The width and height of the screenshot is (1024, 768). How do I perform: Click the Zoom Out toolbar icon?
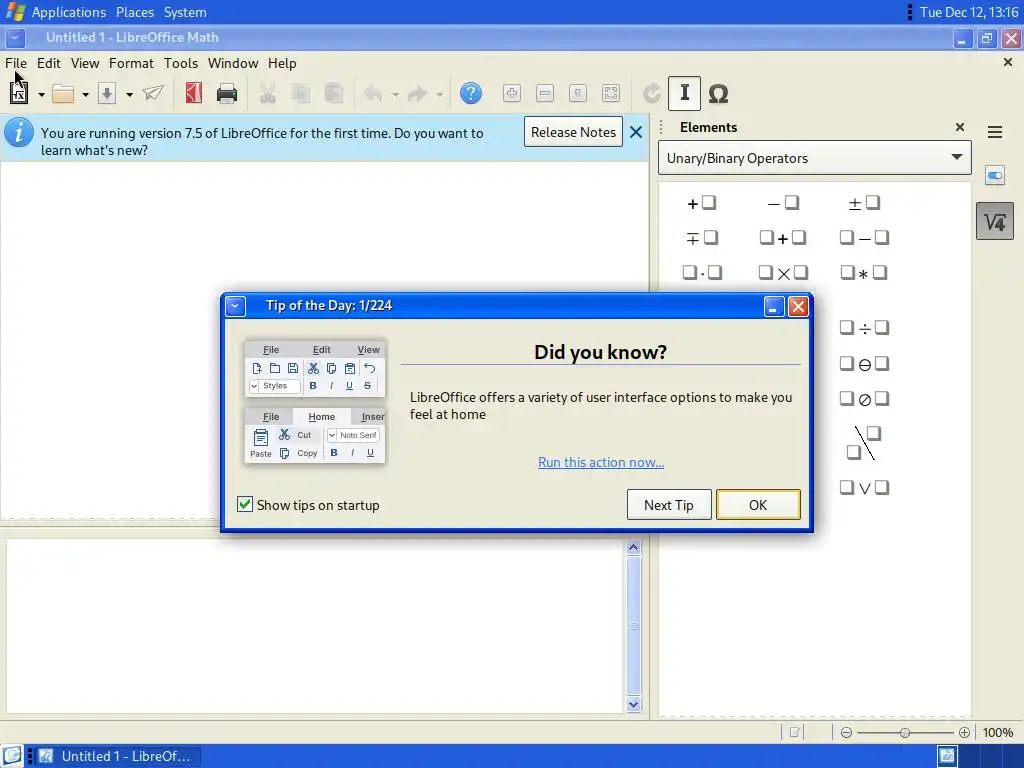pos(545,93)
